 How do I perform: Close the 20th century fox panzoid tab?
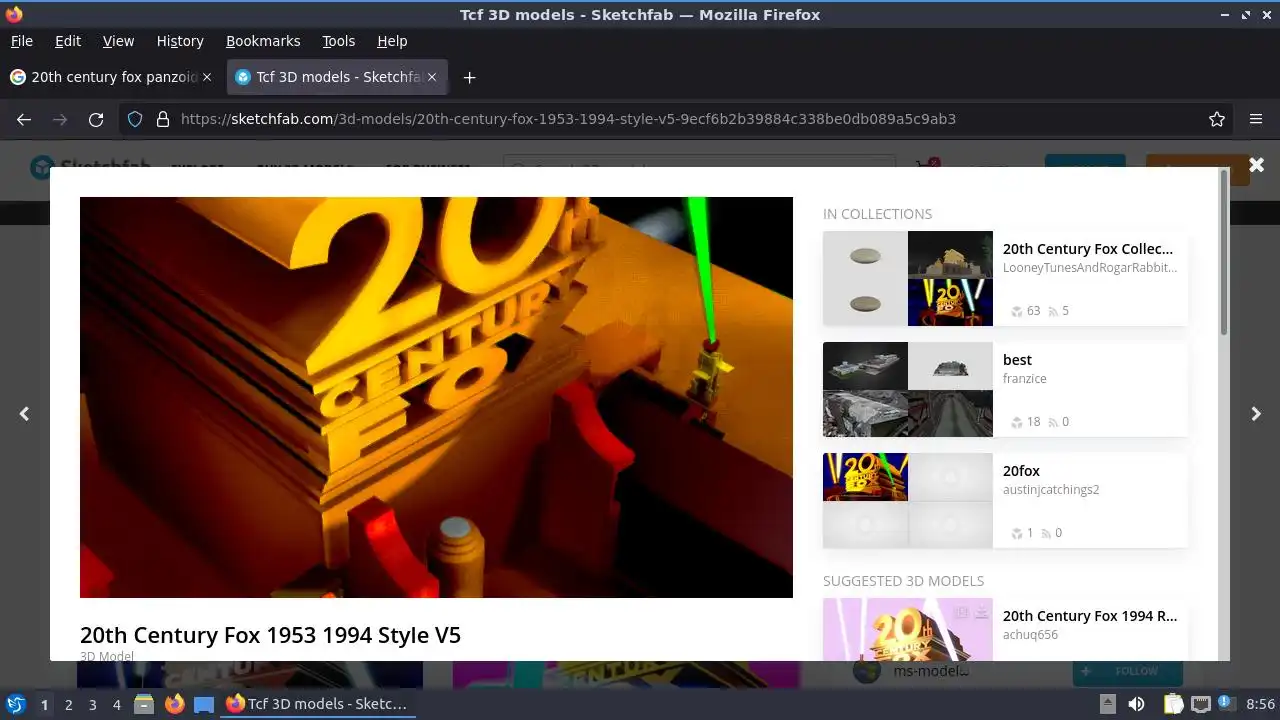tap(207, 77)
